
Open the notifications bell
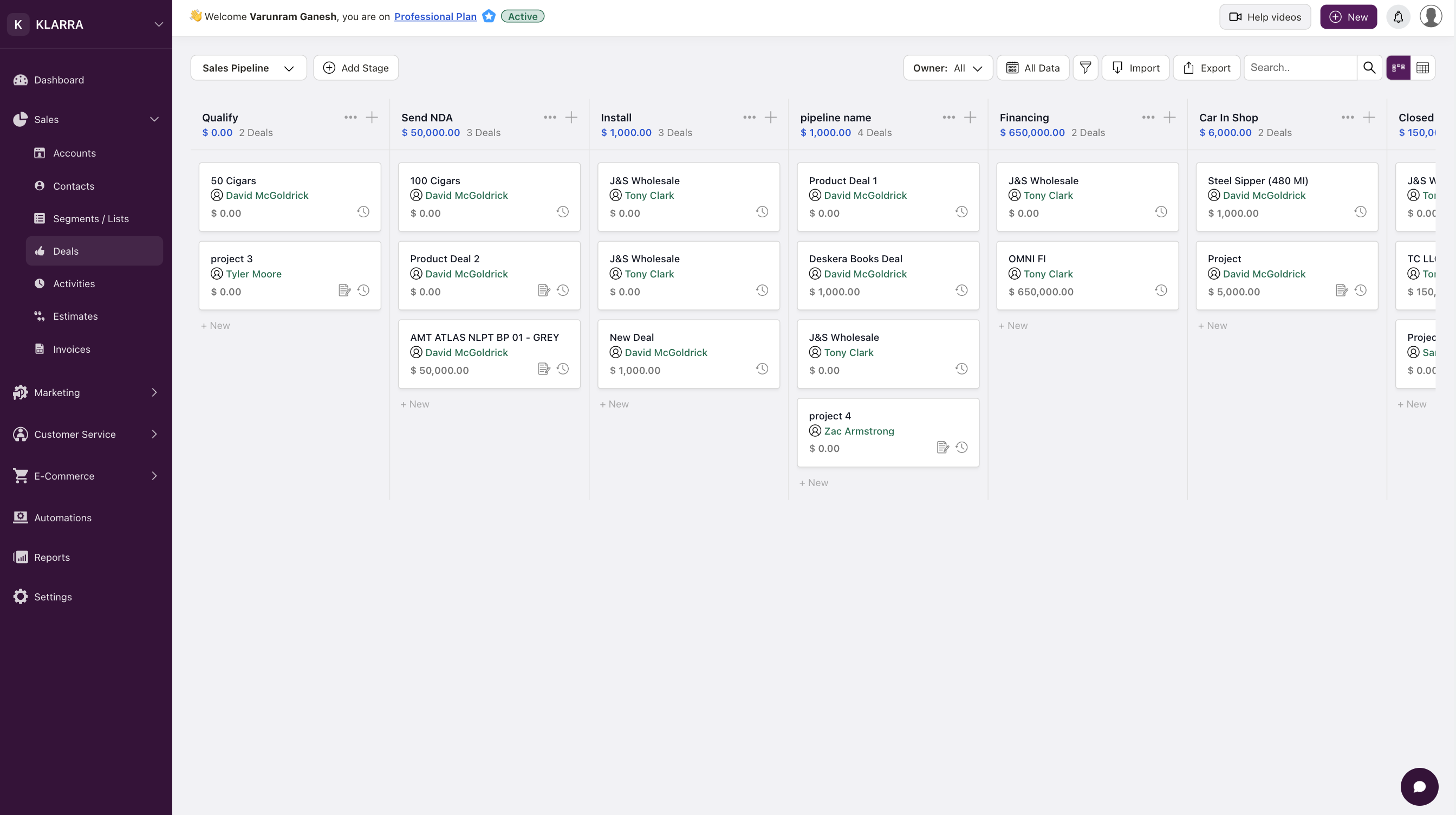tap(1398, 17)
